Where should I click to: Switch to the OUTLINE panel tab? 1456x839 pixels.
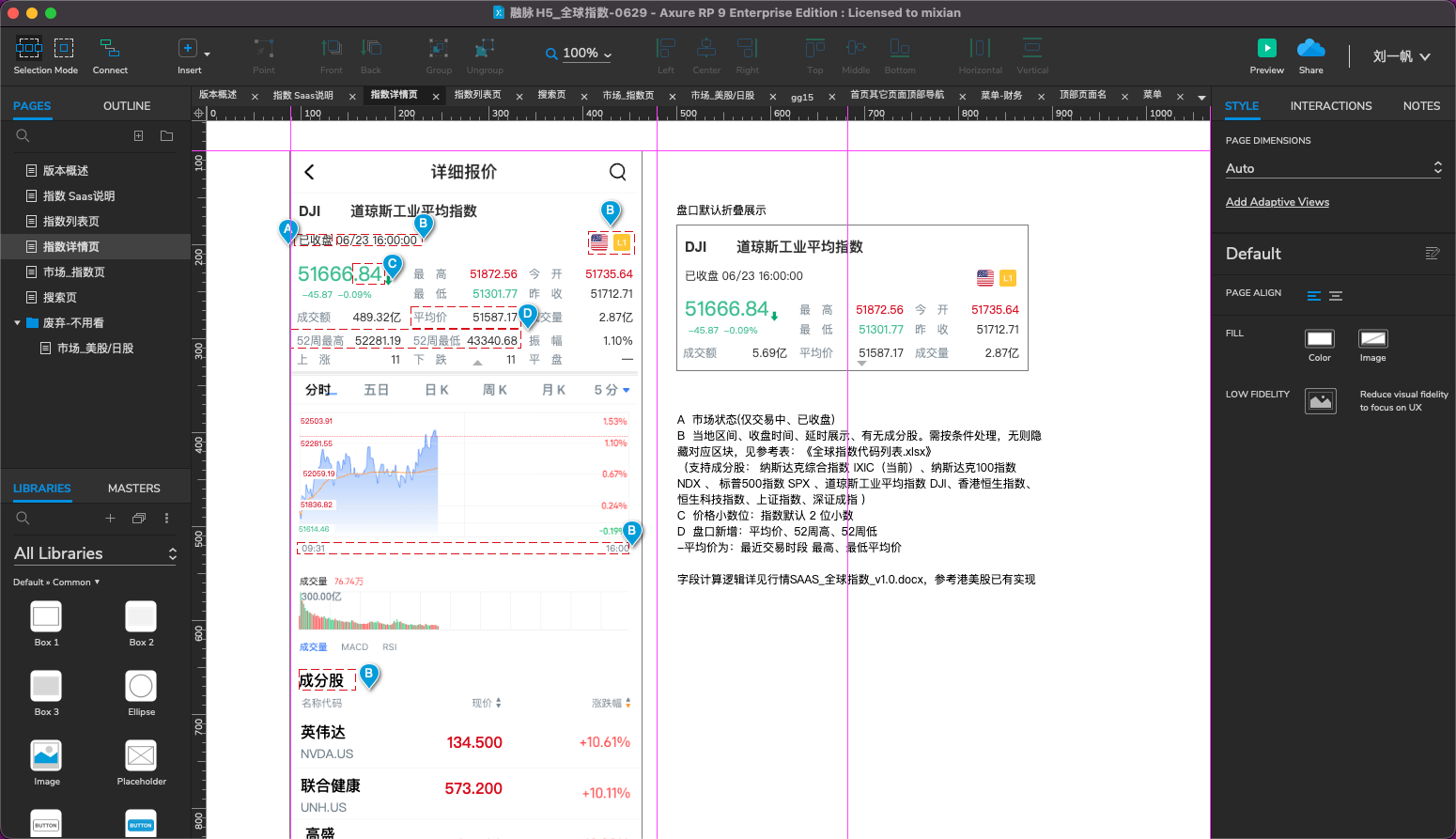click(127, 106)
